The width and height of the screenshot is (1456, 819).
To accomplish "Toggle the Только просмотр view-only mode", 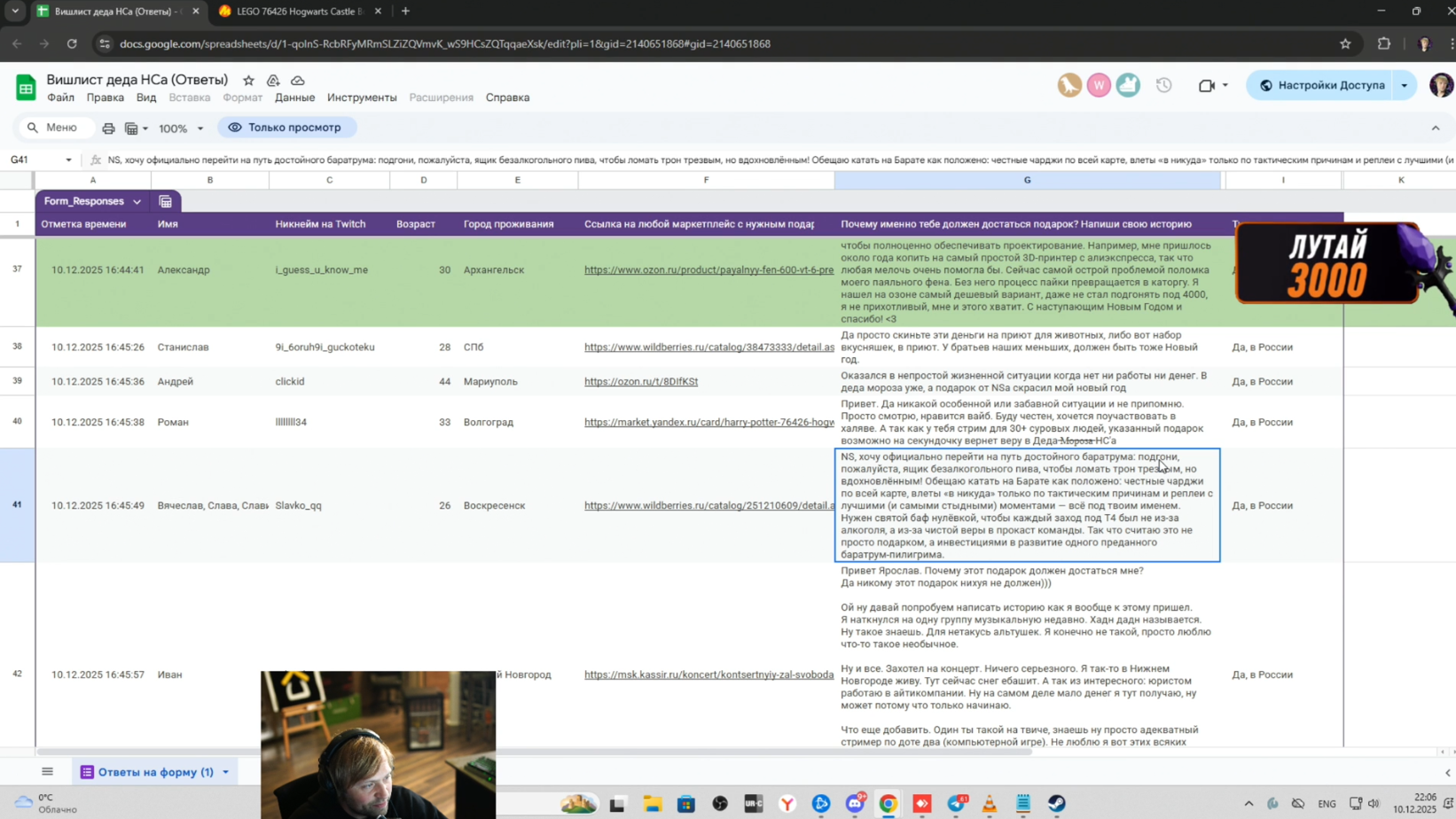I will coord(286,128).
